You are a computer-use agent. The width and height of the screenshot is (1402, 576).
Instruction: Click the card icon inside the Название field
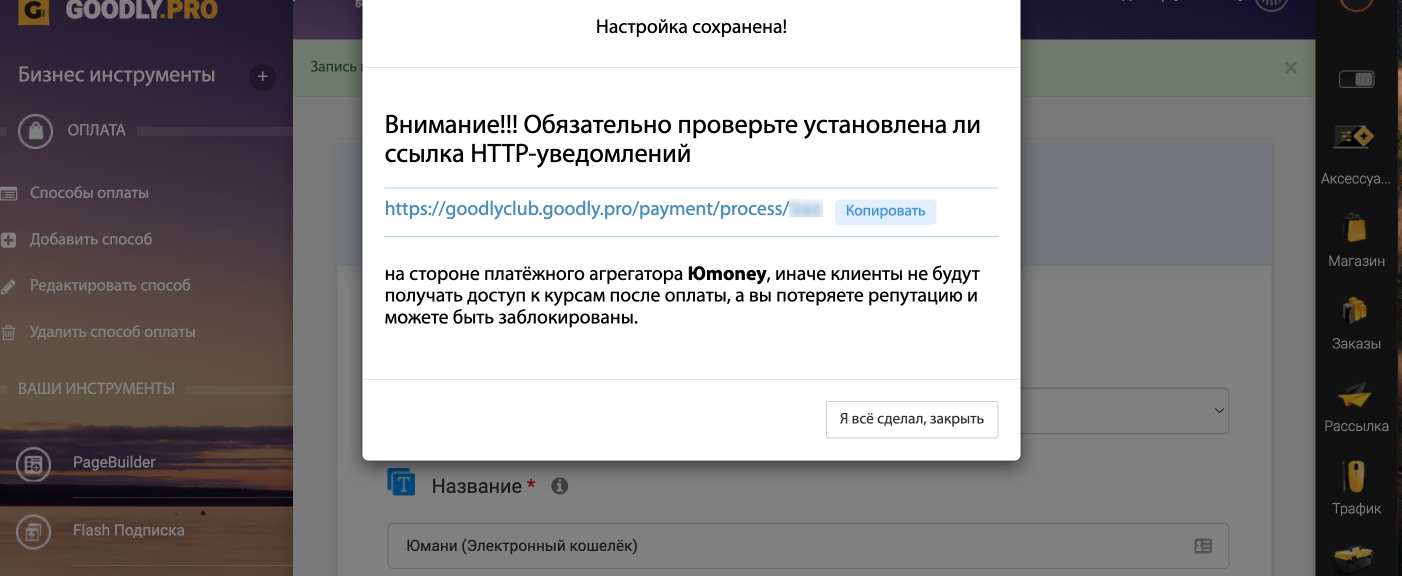pos(1203,546)
